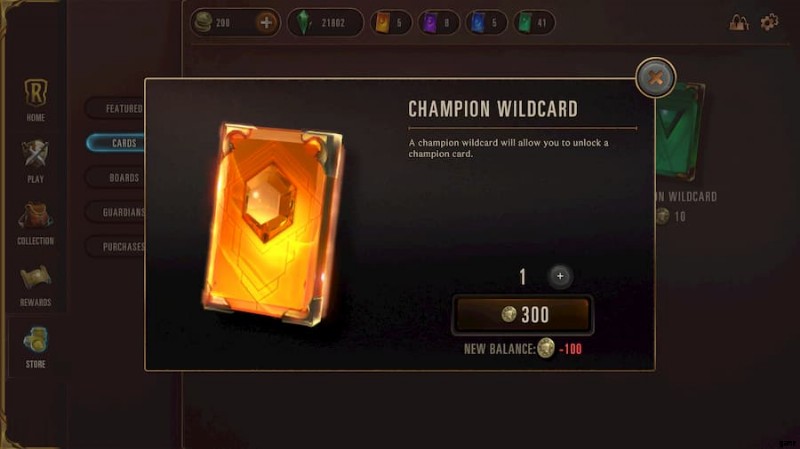Open the settings gear
The width and height of the screenshot is (800, 449).
point(769,22)
